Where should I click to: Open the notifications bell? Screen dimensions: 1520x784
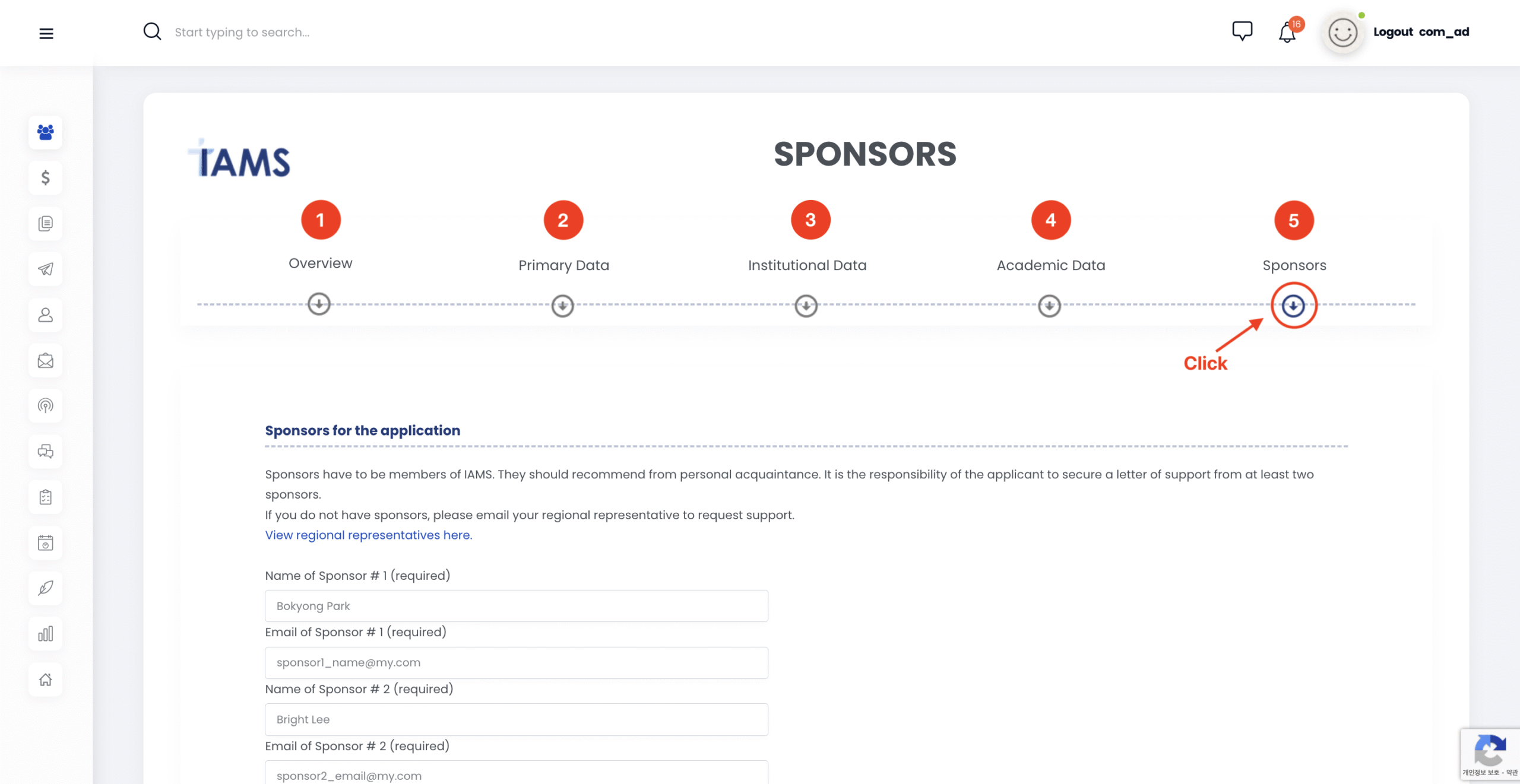click(x=1287, y=33)
